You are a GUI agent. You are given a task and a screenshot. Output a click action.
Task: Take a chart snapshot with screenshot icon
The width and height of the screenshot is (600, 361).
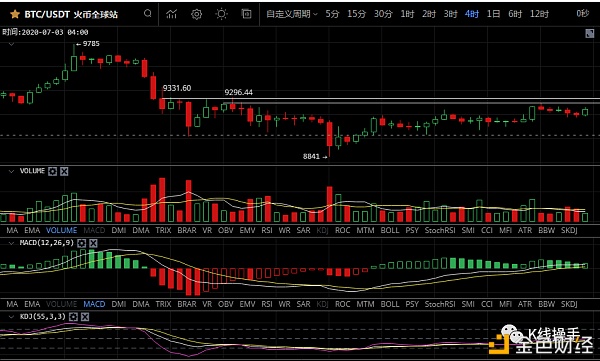[247, 14]
